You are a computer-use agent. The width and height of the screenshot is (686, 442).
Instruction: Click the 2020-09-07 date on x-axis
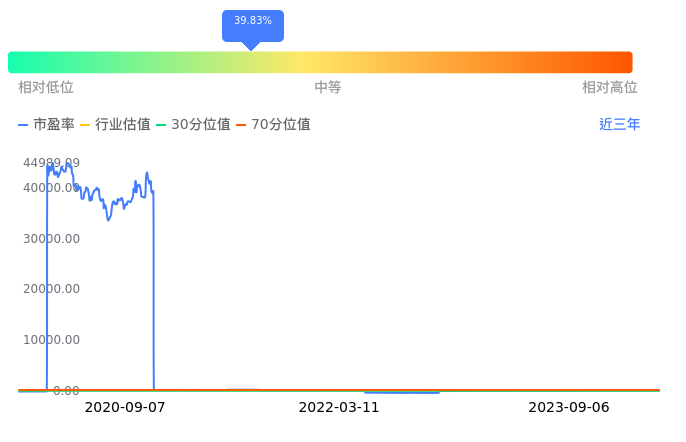pyautogui.click(x=125, y=408)
